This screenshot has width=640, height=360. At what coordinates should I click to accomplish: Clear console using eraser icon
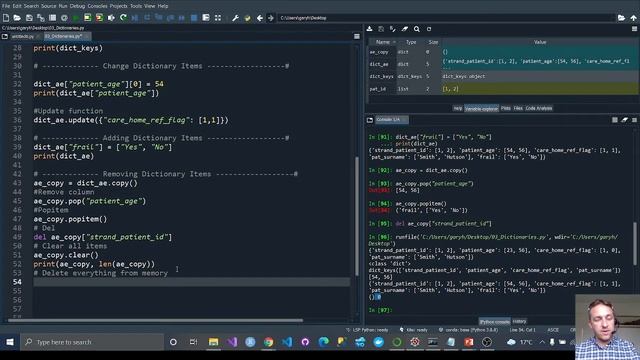point(624,120)
